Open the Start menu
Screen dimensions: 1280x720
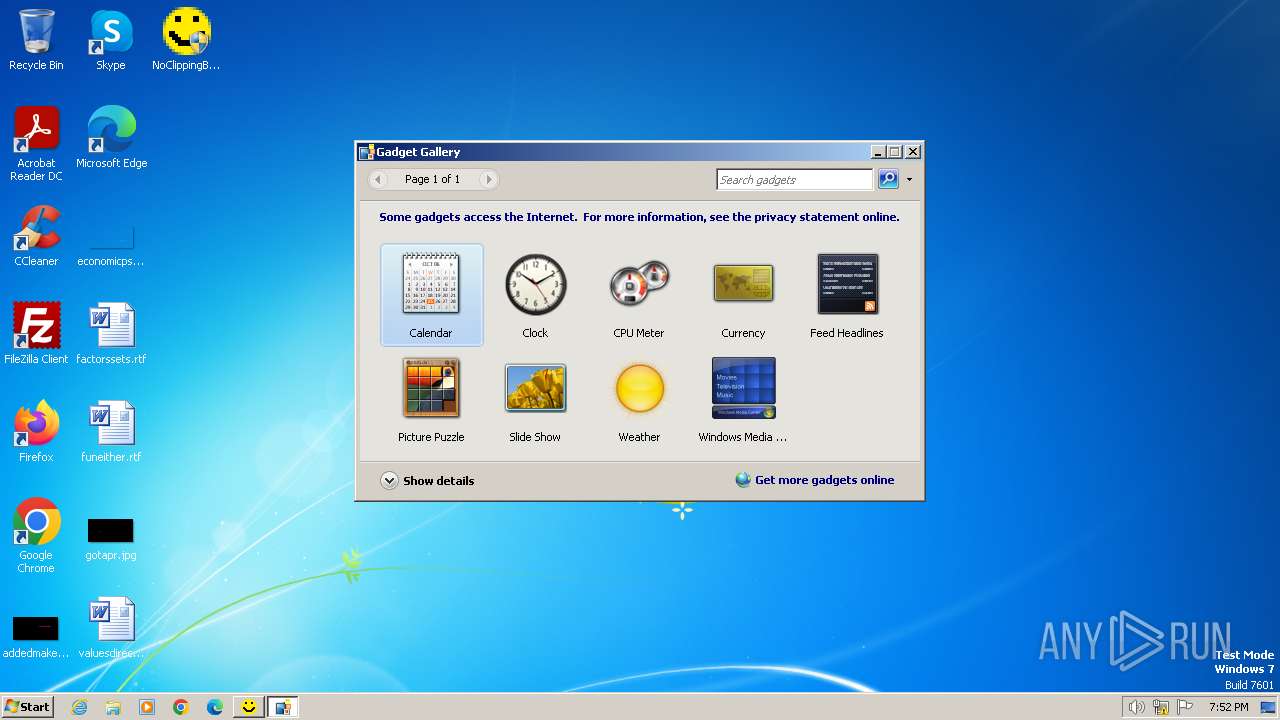(x=27, y=706)
